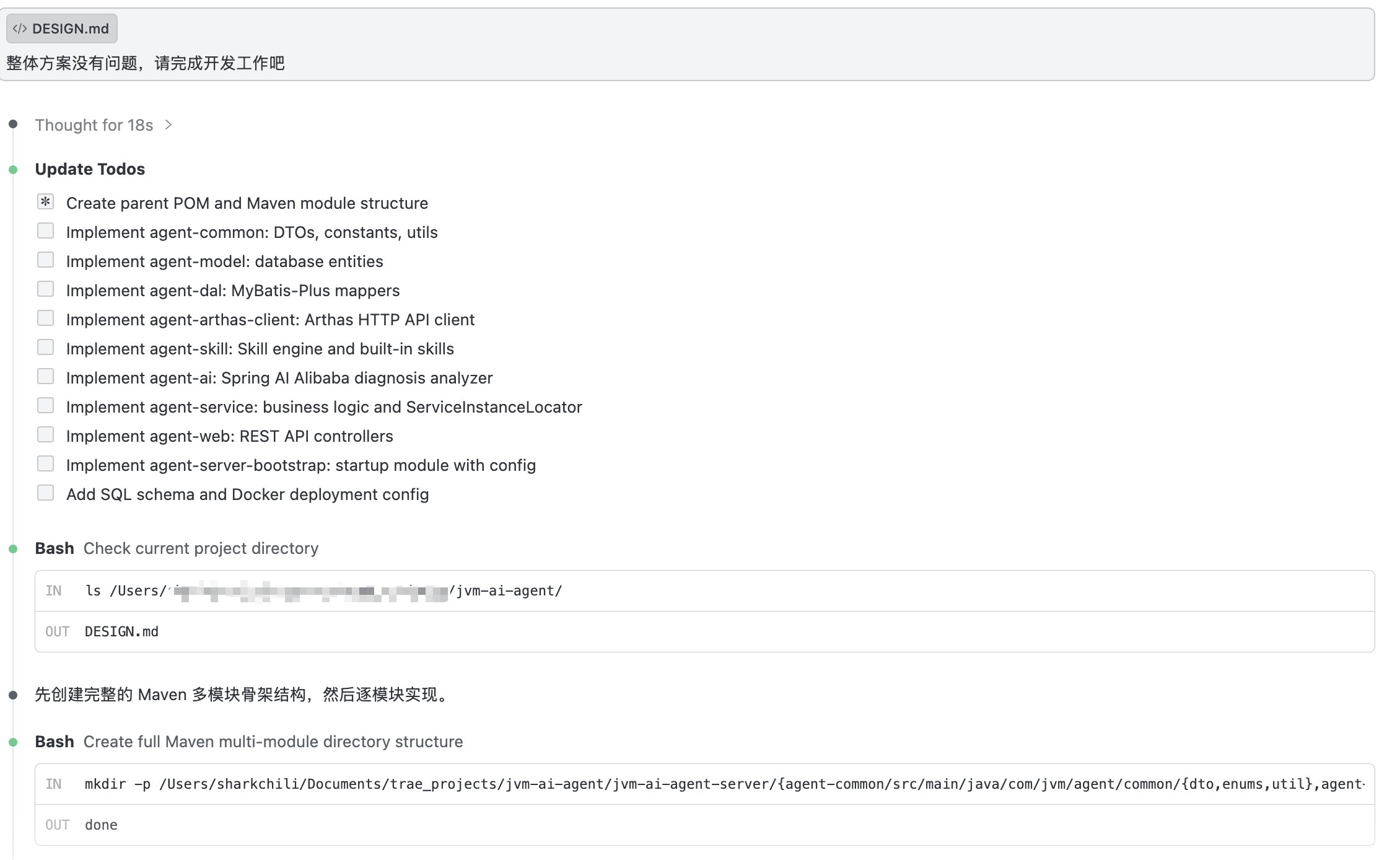The height and width of the screenshot is (860, 1400).
Task: Click the green status dot beside Update Todos
Action: 13,170
